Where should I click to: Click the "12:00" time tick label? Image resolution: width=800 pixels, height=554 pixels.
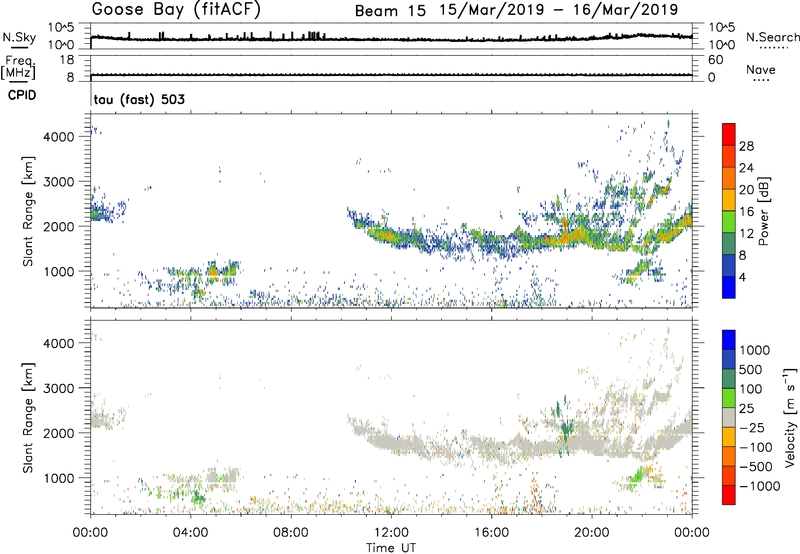tap(391, 533)
